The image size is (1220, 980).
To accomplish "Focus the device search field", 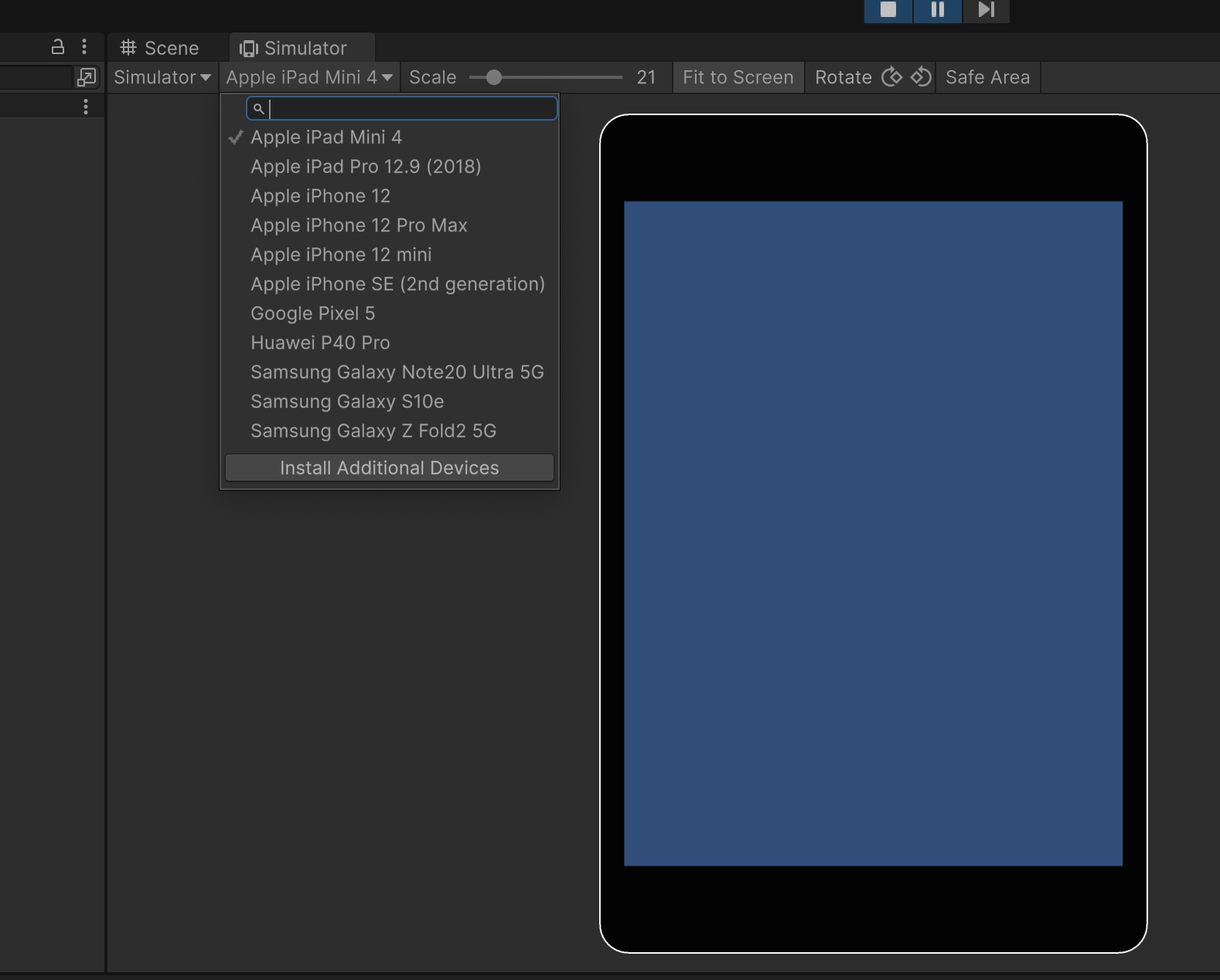I will click(402, 108).
